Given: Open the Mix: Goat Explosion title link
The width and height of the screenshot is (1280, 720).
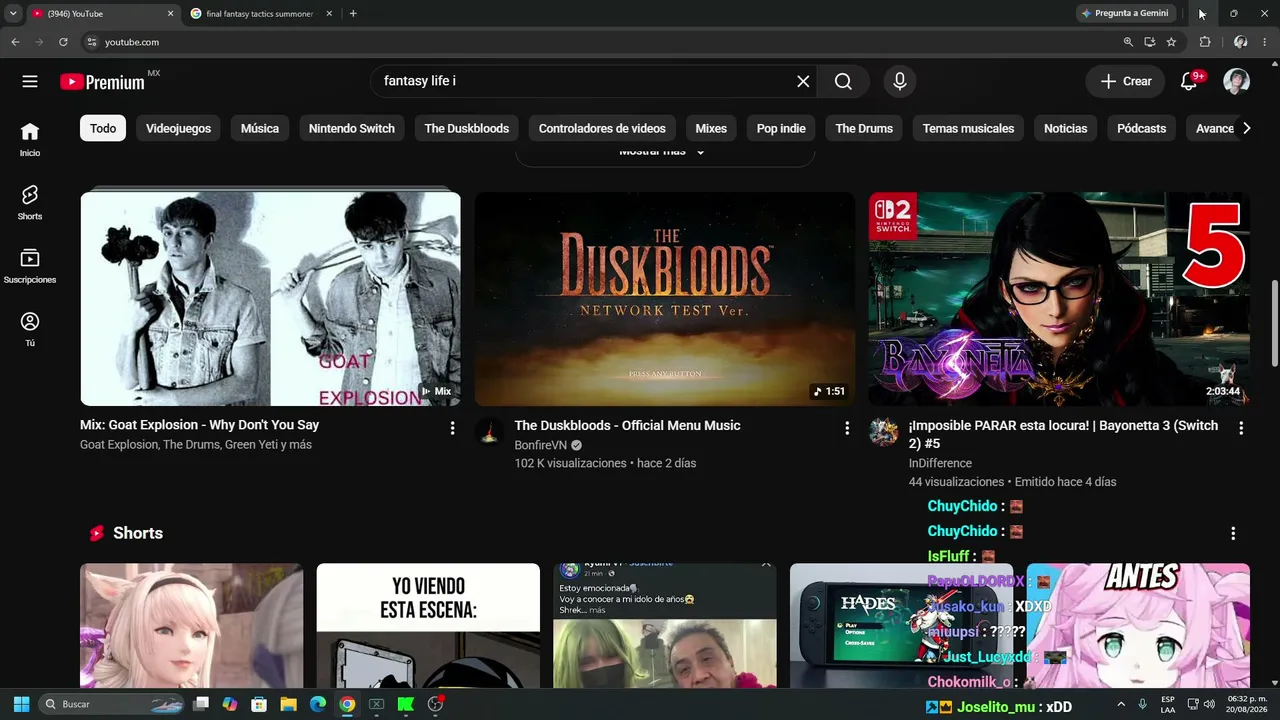Looking at the screenshot, I should pos(200,425).
